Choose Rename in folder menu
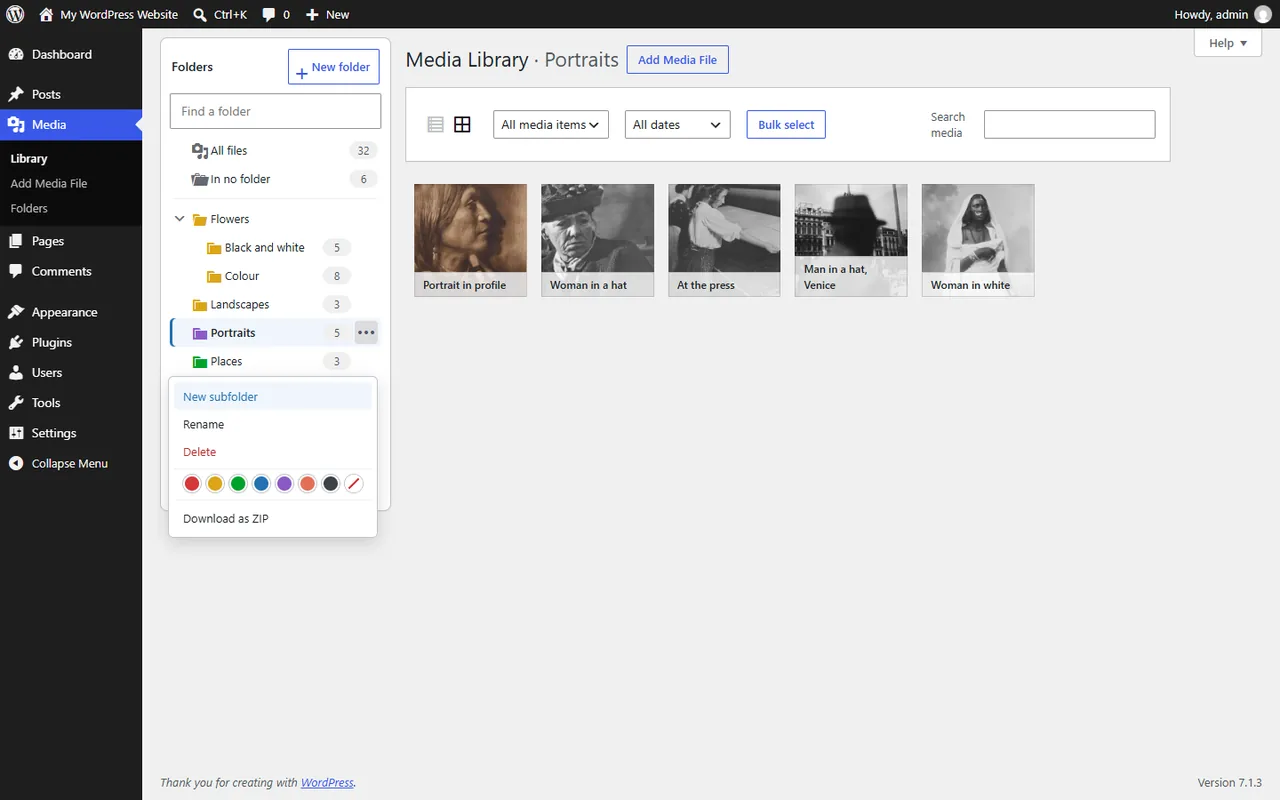1280x800 pixels. [273, 425]
